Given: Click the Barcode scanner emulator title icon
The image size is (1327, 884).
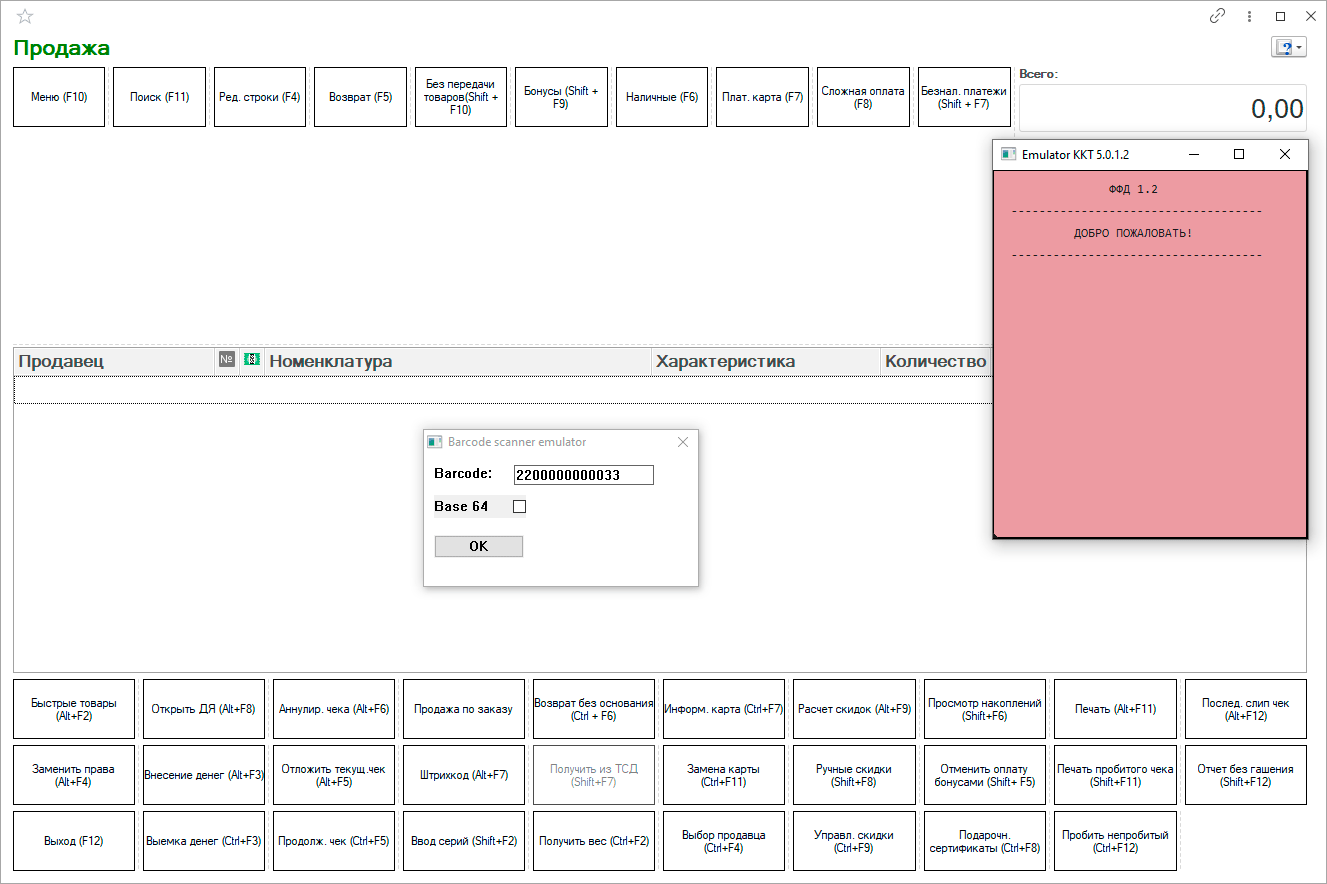Looking at the screenshot, I should click(434, 442).
